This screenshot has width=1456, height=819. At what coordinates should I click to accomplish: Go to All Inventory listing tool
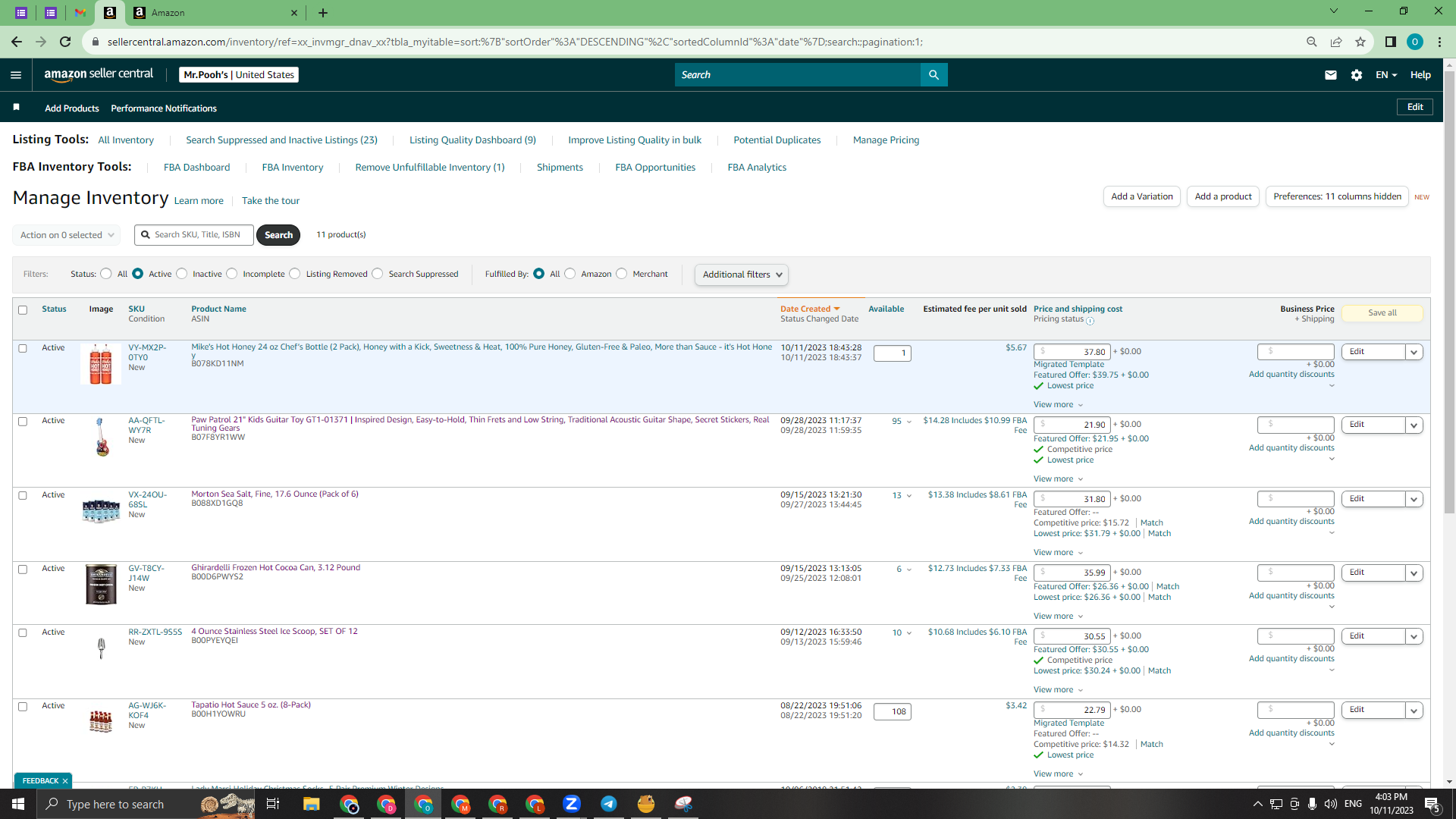pos(126,140)
